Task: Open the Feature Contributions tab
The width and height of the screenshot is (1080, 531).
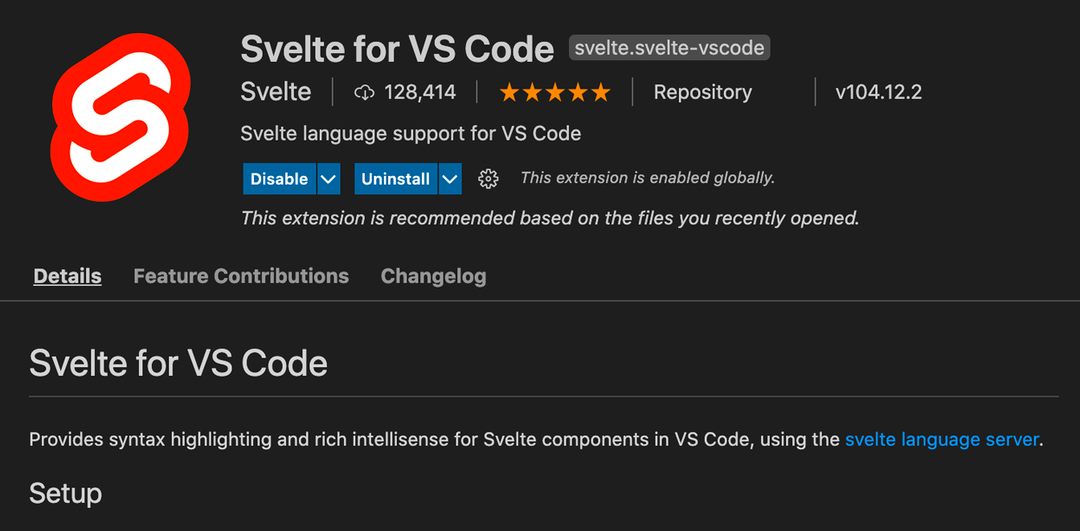Action: [x=241, y=276]
